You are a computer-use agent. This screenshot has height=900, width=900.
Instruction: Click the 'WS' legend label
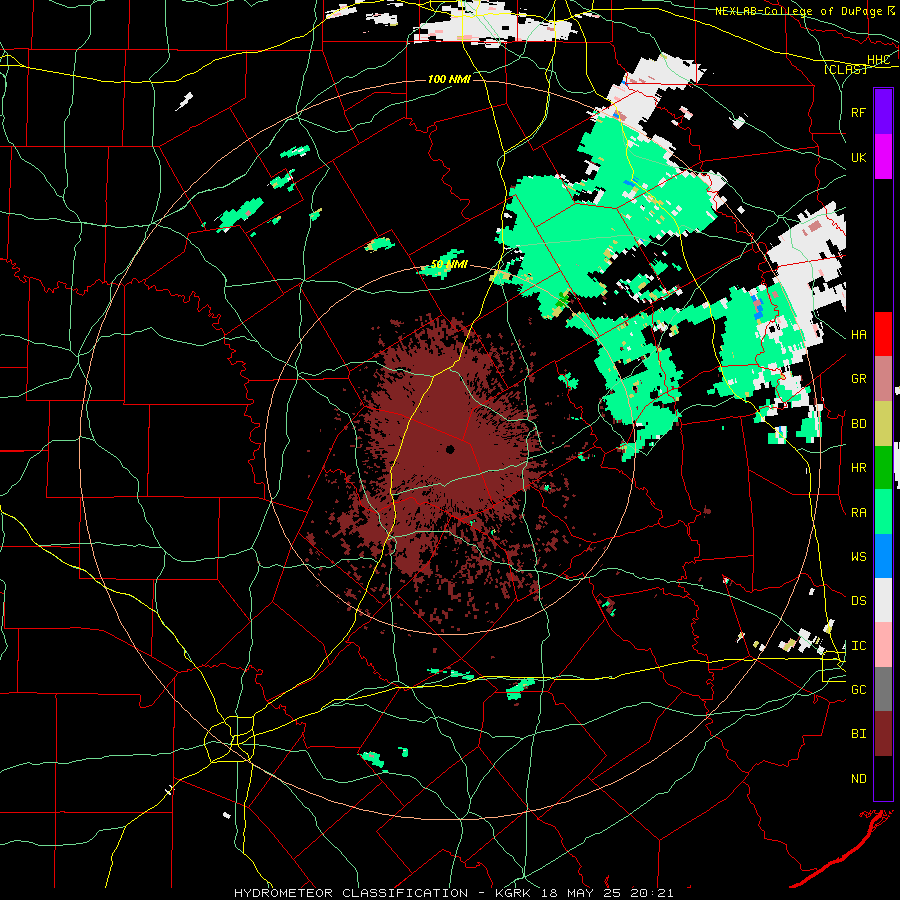coord(858,556)
